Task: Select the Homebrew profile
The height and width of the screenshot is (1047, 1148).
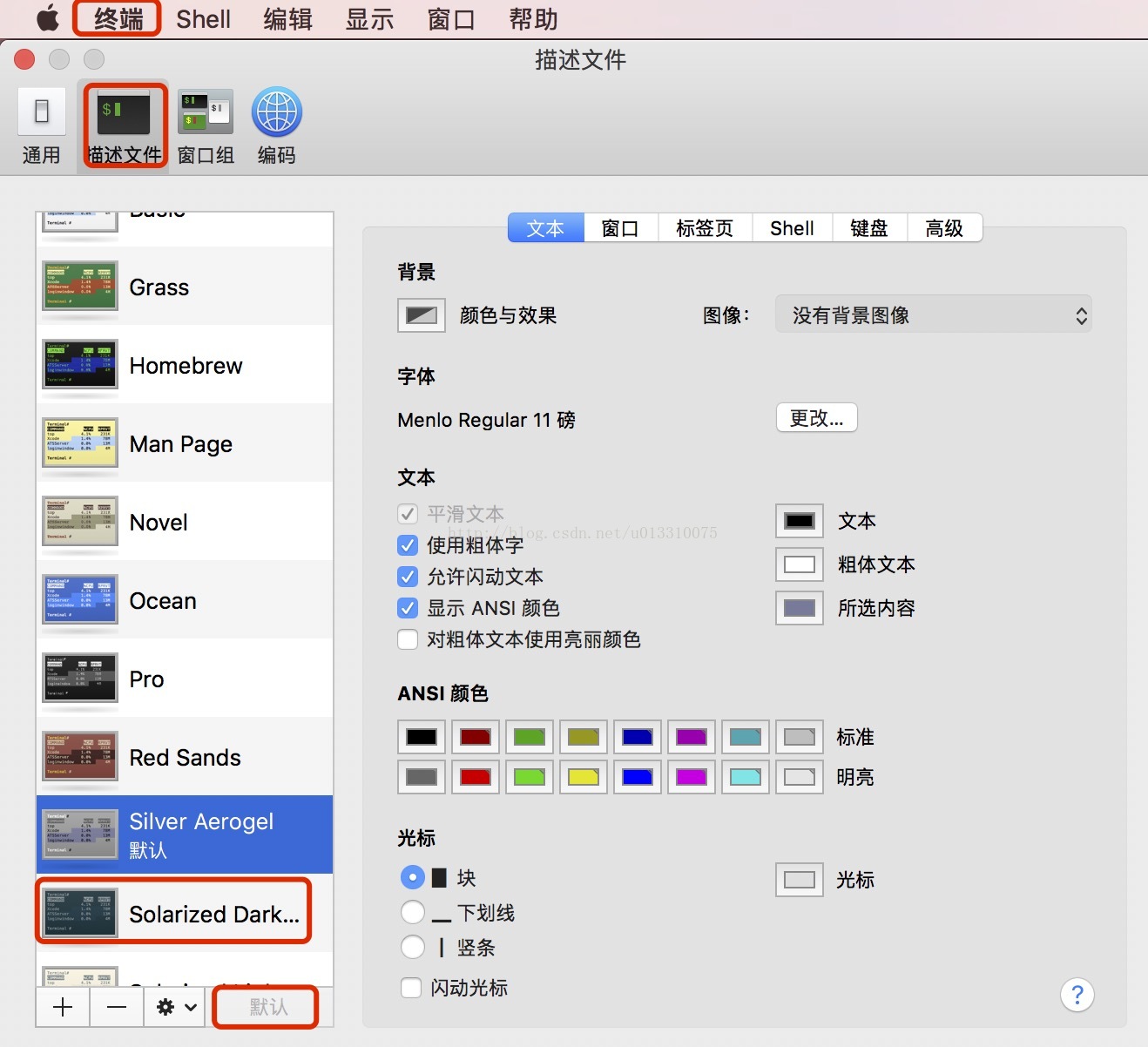Action: pyautogui.click(x=185, y=365)
